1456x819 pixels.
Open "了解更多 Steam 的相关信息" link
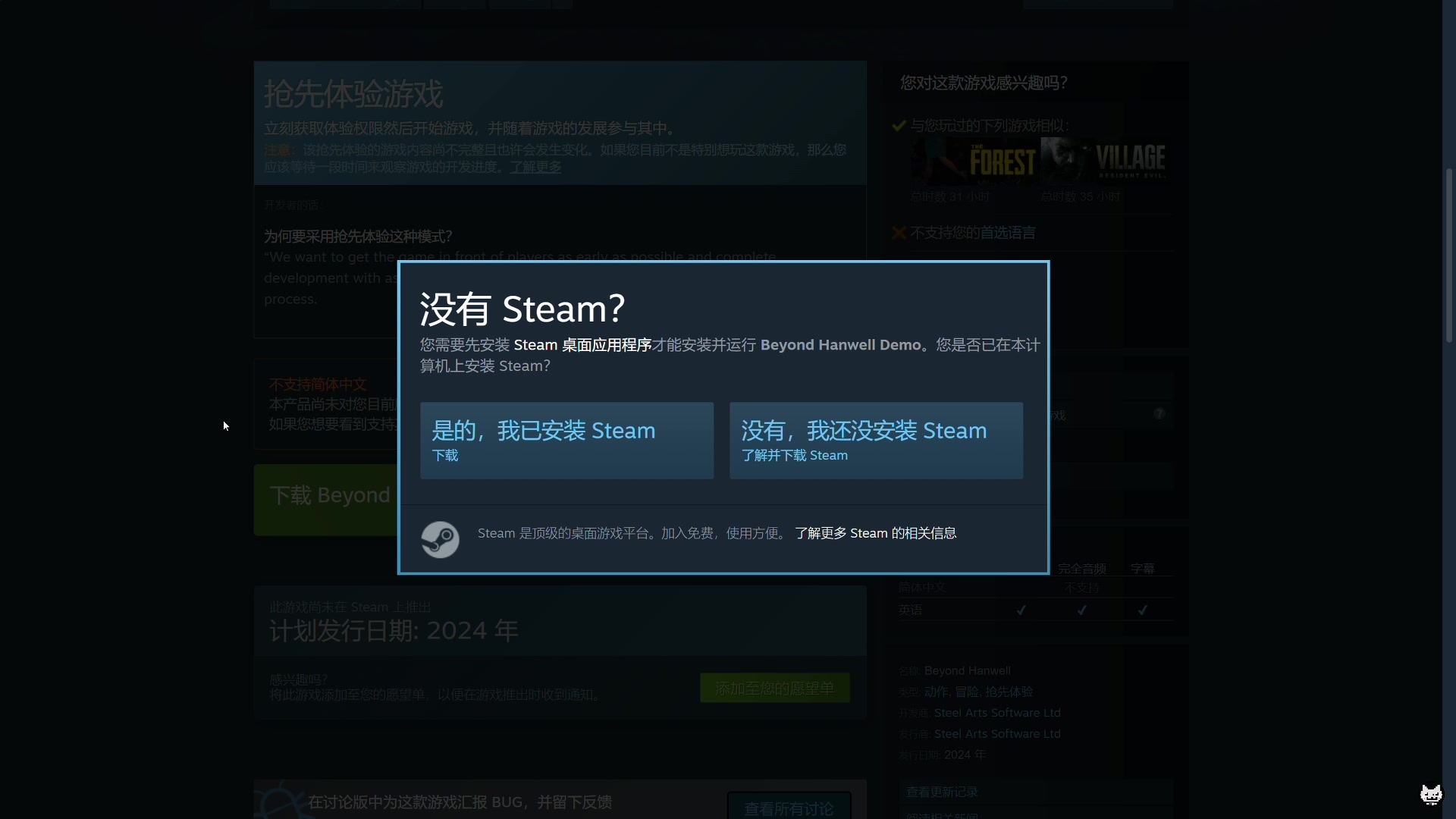(x=875, y=533)
